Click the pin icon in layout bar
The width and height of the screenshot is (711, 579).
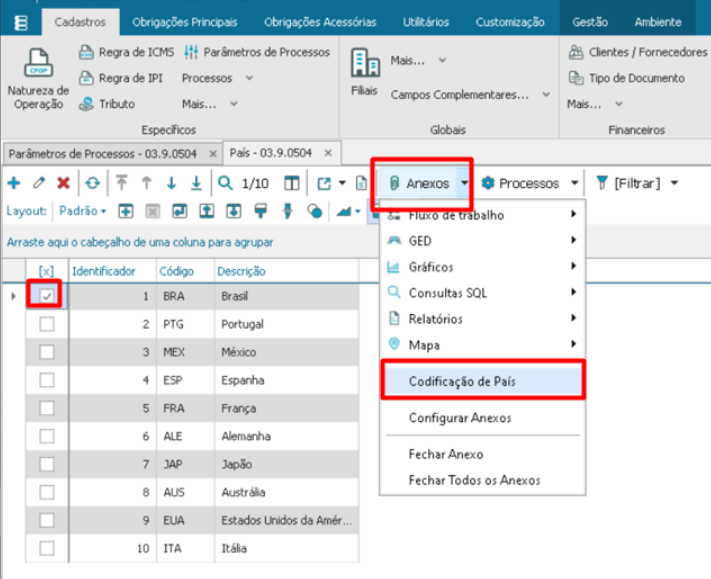click(287, 211)
